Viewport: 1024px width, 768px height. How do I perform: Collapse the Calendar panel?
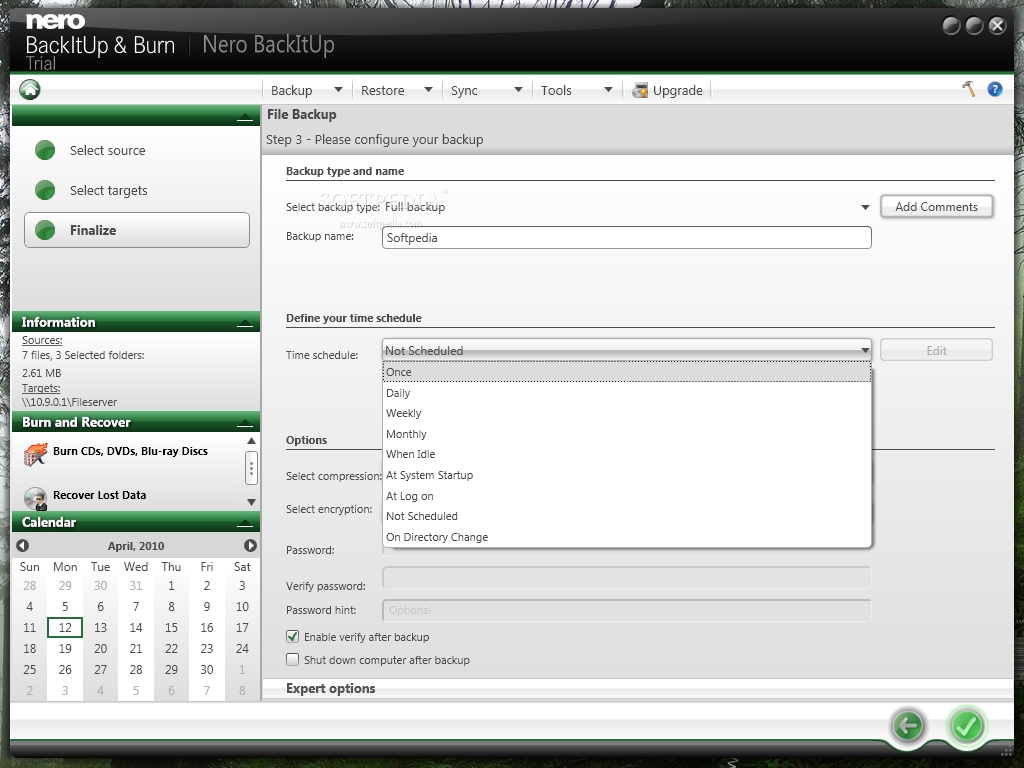tap(245, 522)
